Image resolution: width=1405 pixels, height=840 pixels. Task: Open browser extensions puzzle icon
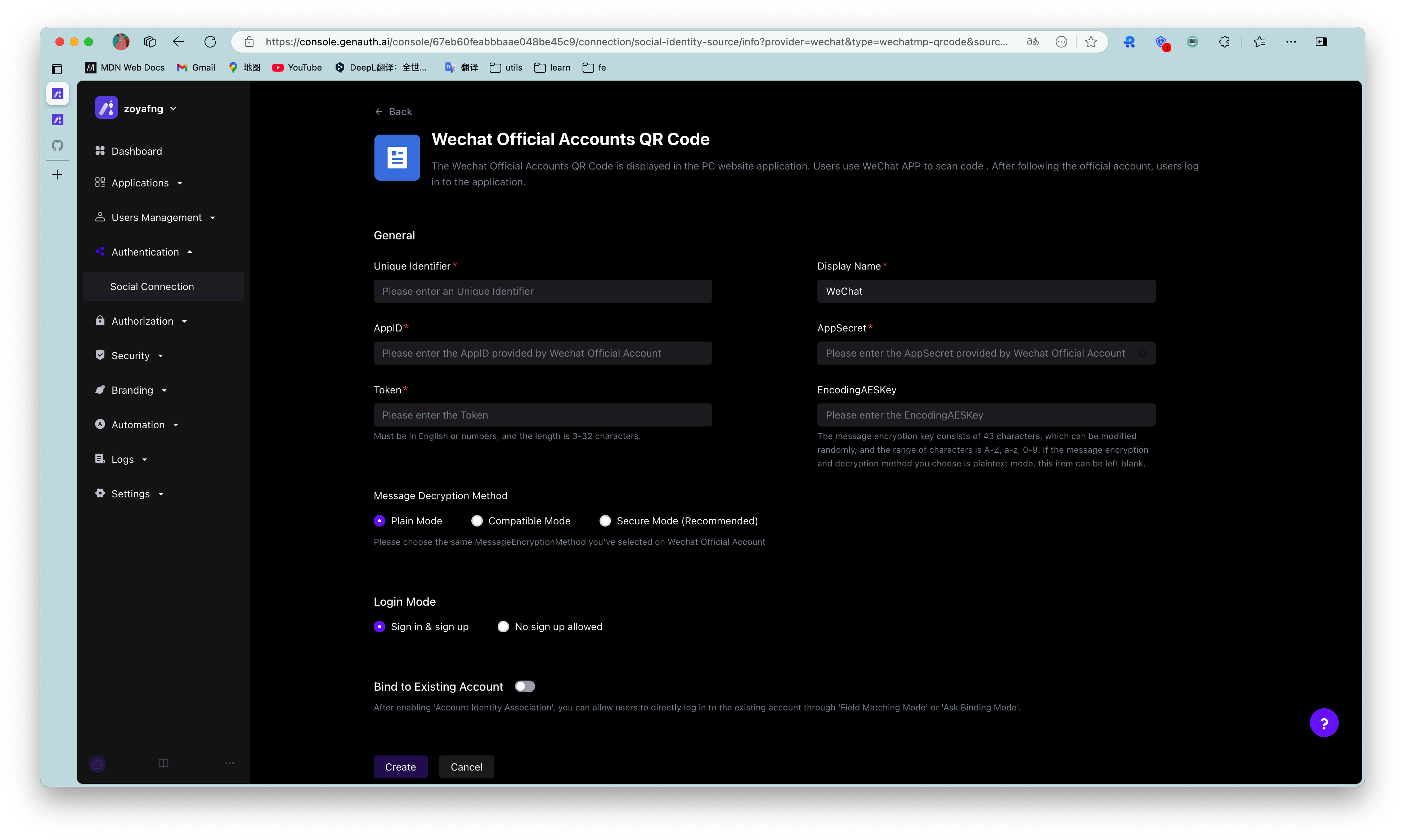[1224, 41]
